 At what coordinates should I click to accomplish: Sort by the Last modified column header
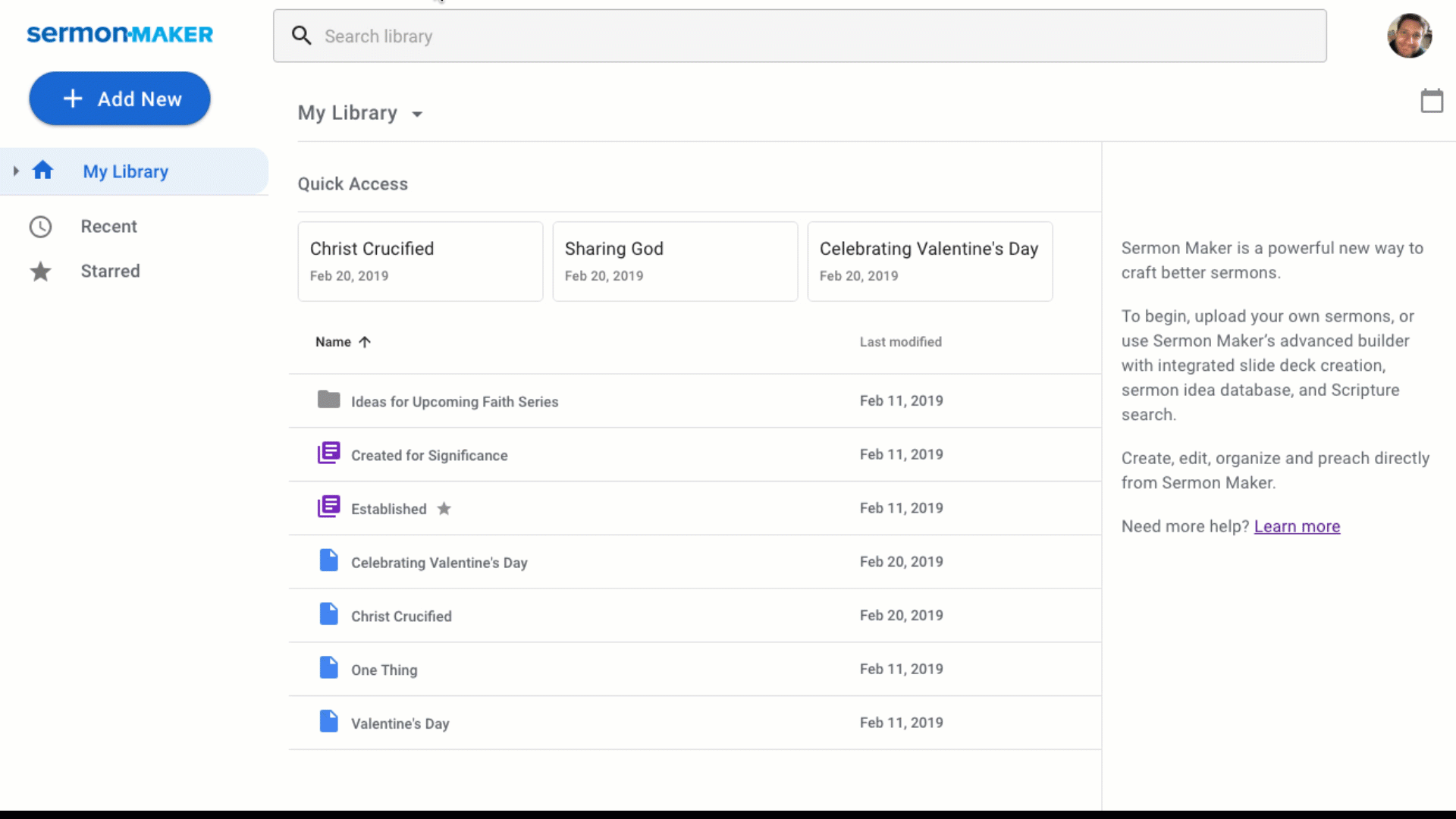click(900, 342)
